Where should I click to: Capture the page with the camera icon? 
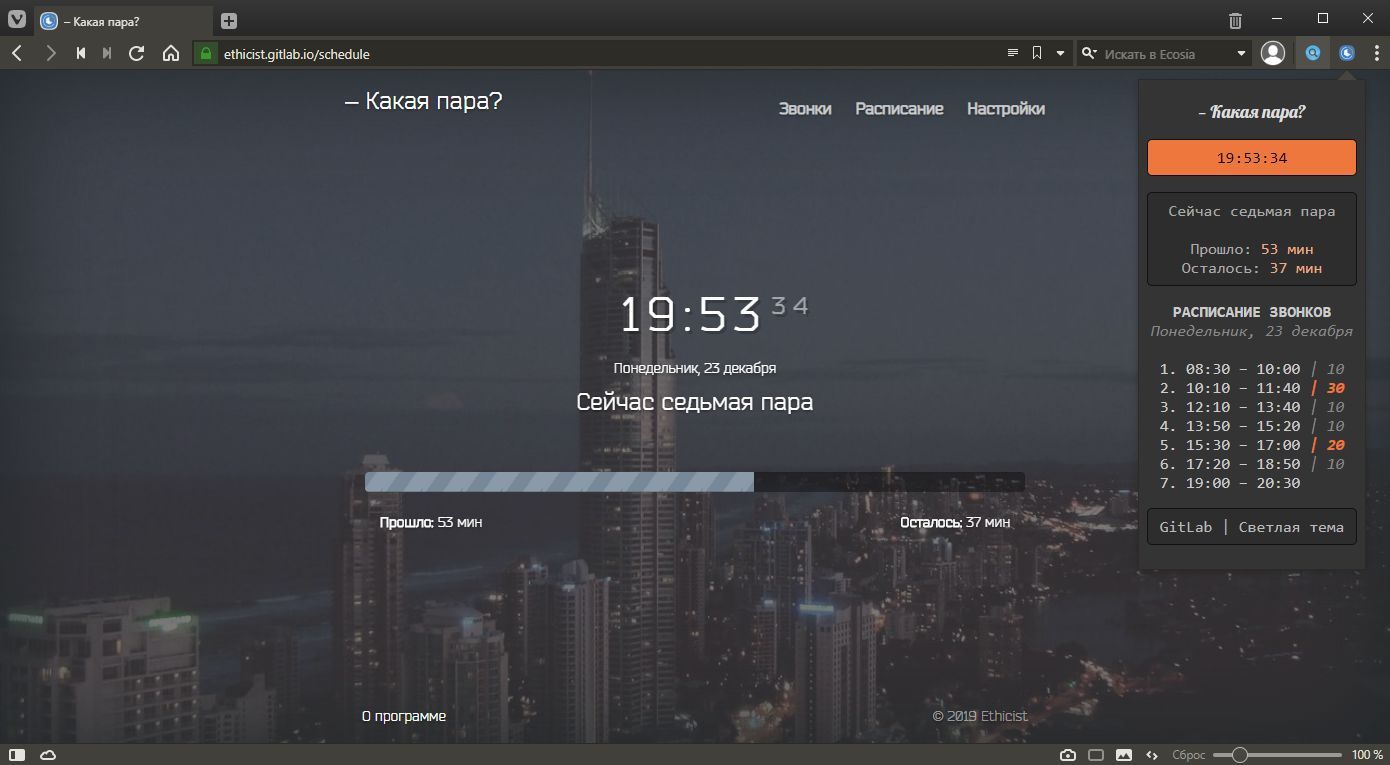click(1068, 754)
